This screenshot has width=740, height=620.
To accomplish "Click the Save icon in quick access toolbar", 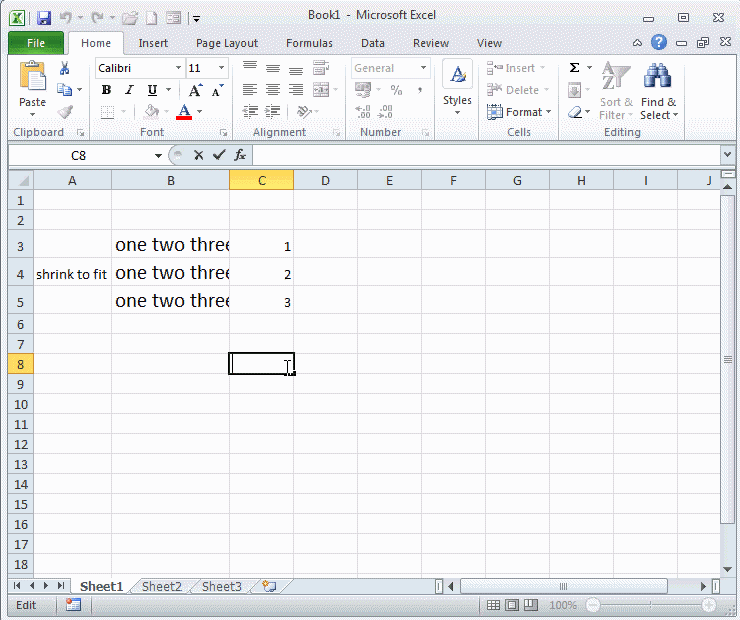I will [43, 18].
